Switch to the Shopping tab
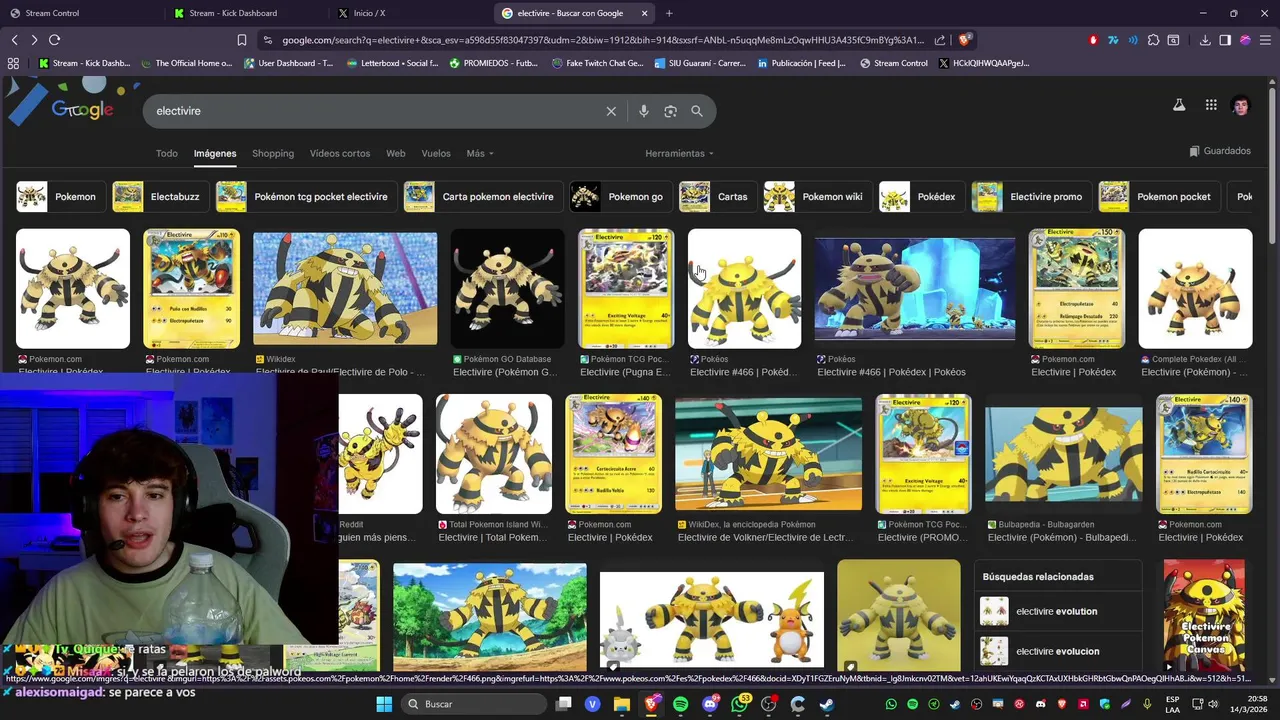 [x=273, y=153]
